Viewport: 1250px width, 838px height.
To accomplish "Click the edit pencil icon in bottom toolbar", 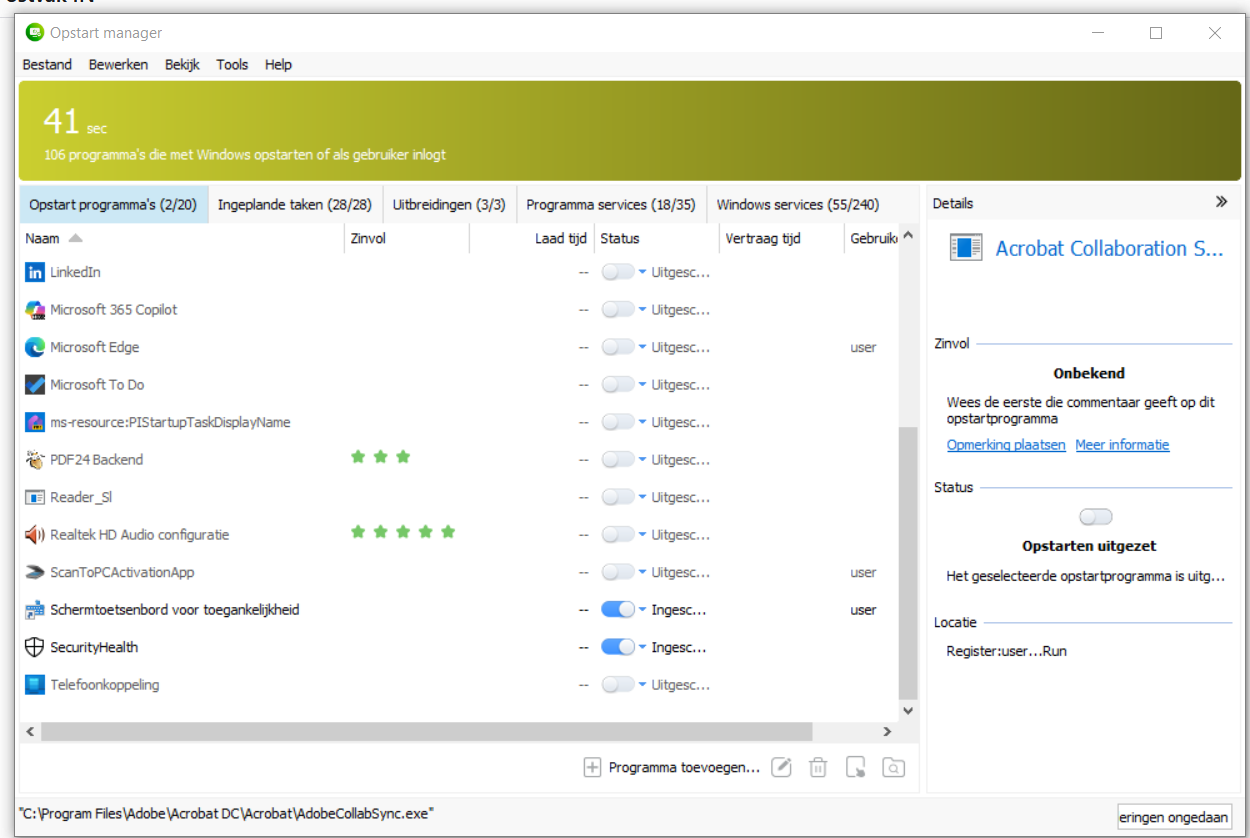I will coord(782,767).
